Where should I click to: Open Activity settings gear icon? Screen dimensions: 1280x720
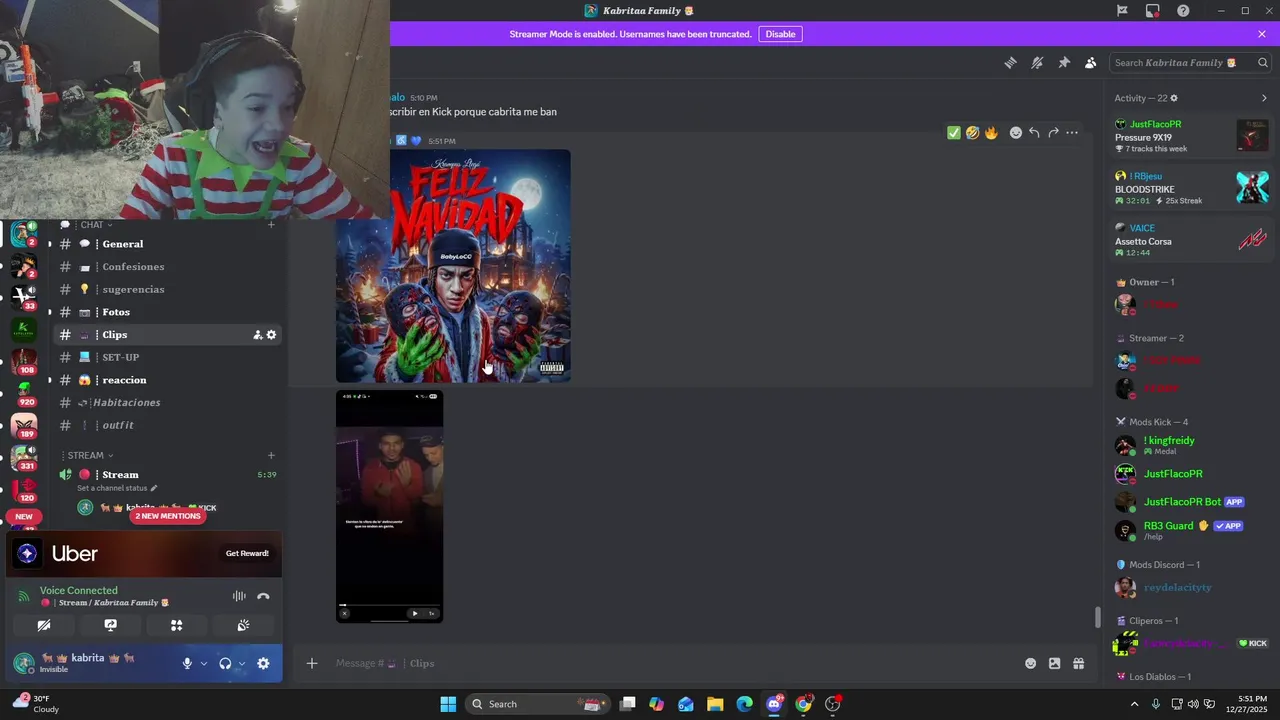coord(1174,98)
